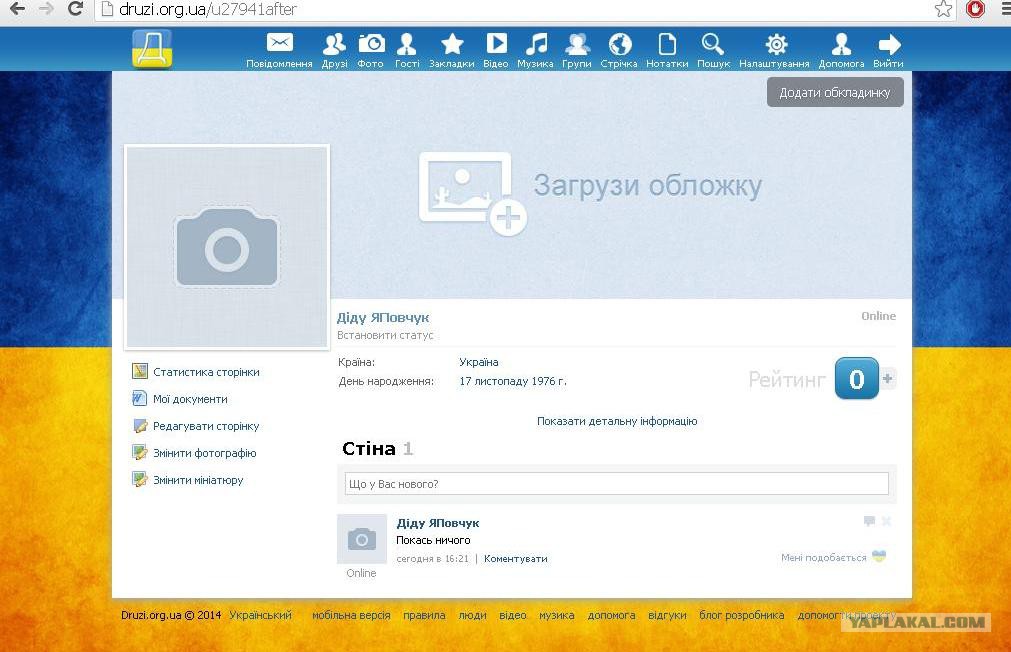The height and width of the screenshot is (652, 1011).
Task: Click Мені подобається link
Action: (x=824, y=558)
